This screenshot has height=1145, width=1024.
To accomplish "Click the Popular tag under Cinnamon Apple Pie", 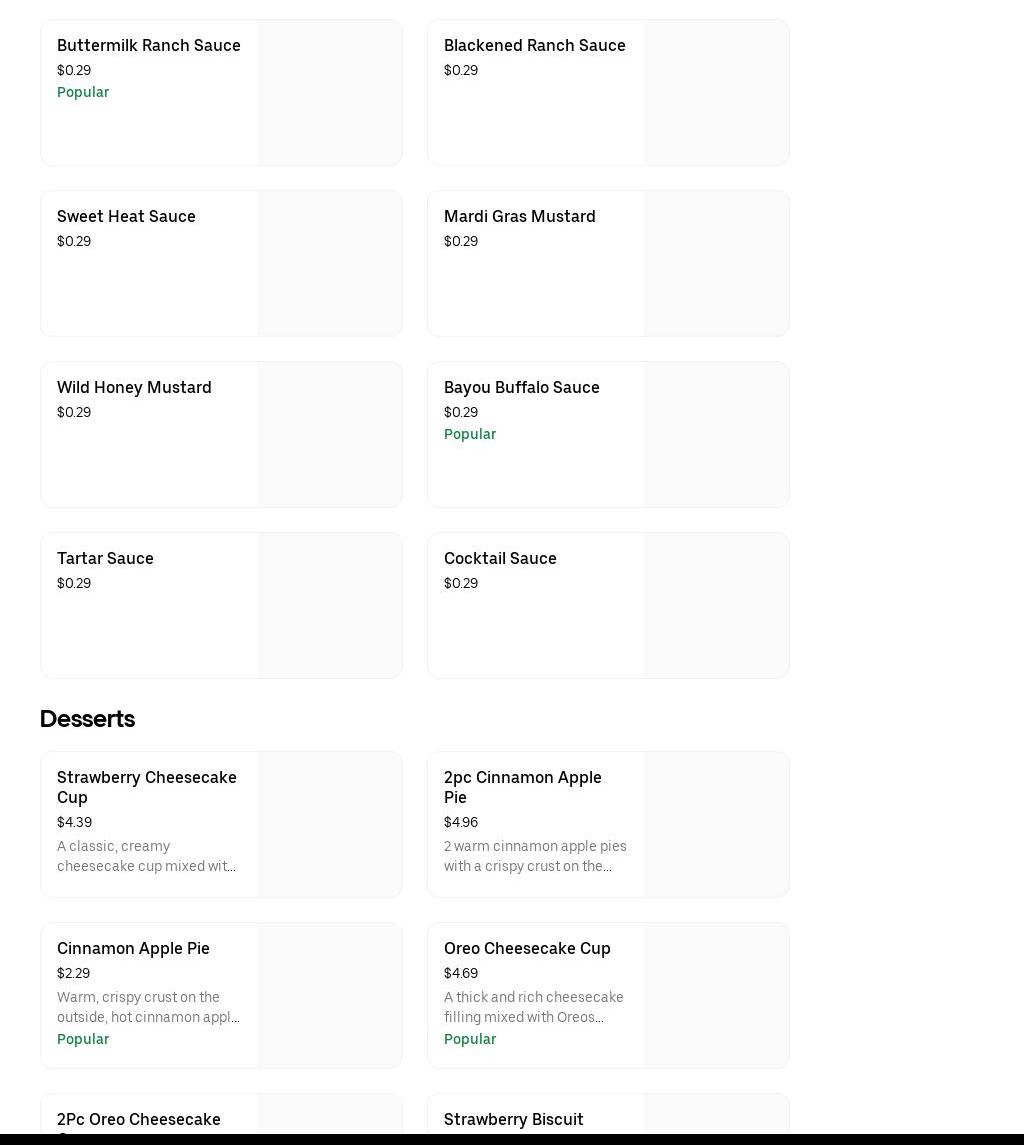I will click(x=83, y=1040).
